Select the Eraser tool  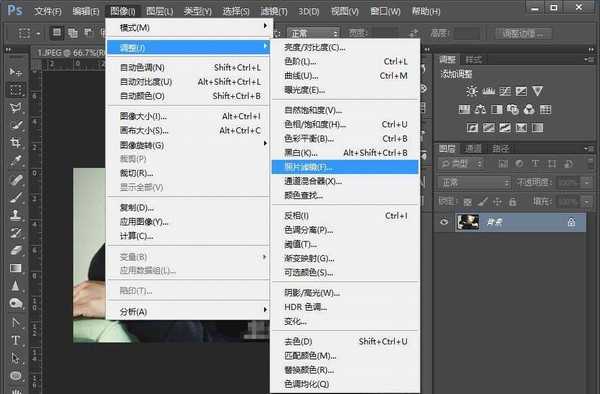[16, 251]
